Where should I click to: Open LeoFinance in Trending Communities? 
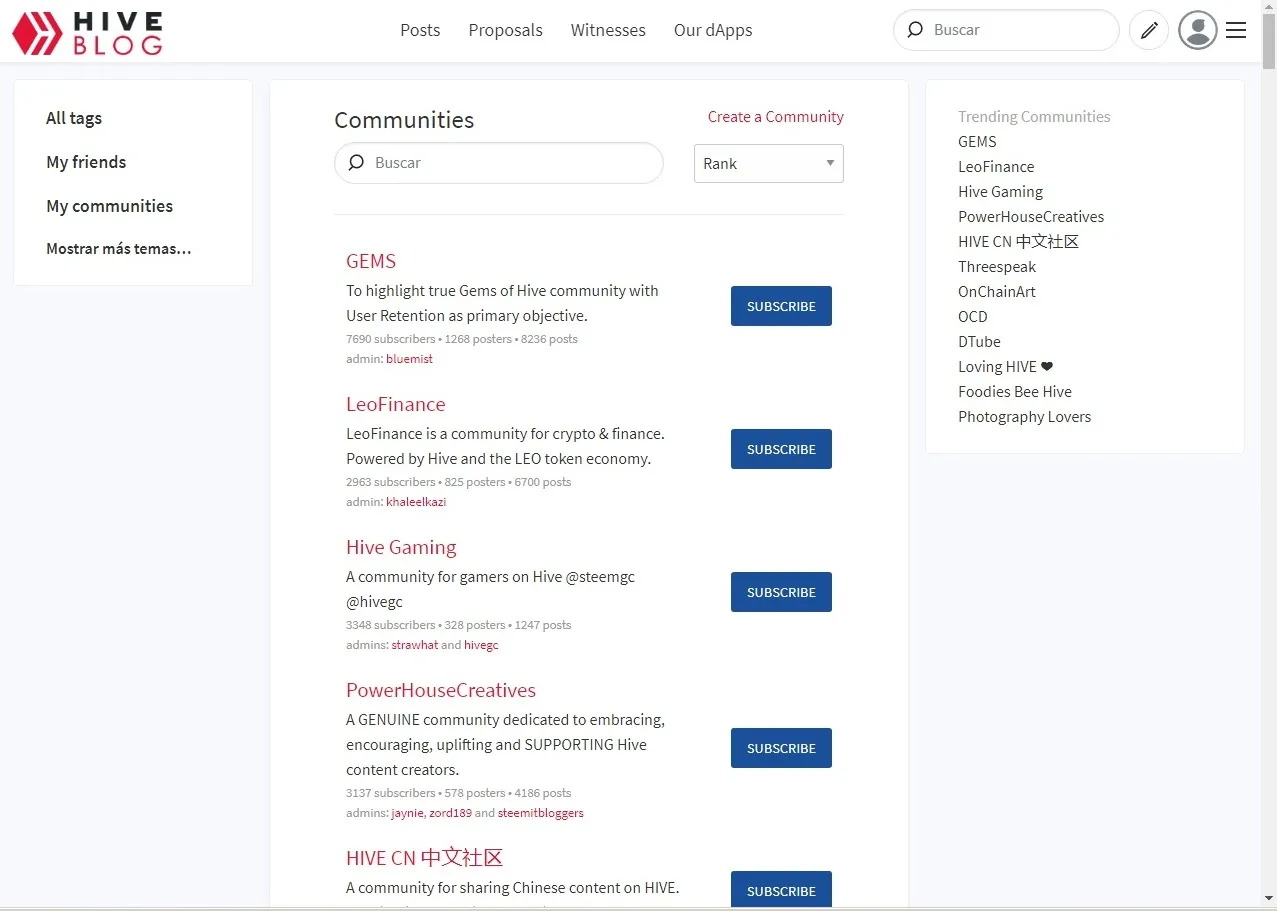click(x=996, y=166)
